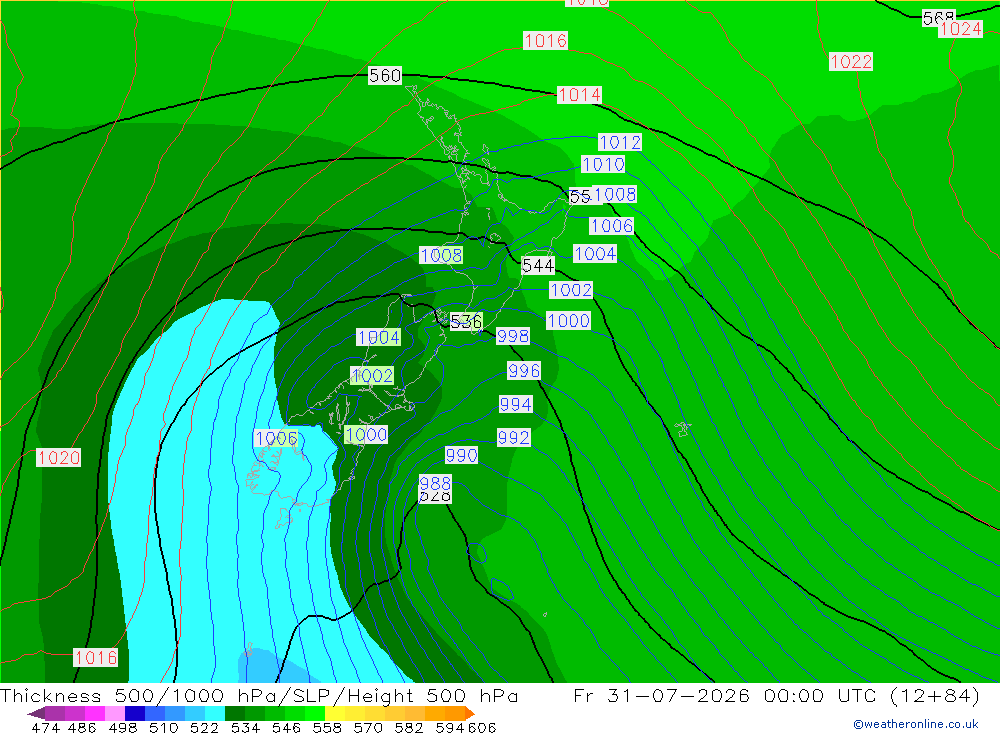The image size is (1000, 733).
Task: Click the legend value 474
Action: [x=45, y=727]
